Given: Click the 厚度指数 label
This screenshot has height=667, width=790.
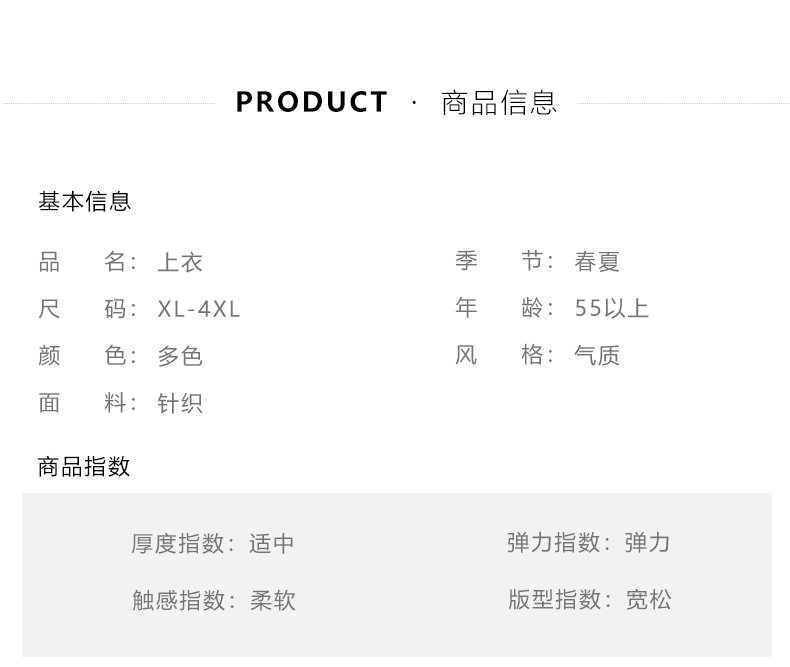Looking at the screenshot, I should (178, 543).
